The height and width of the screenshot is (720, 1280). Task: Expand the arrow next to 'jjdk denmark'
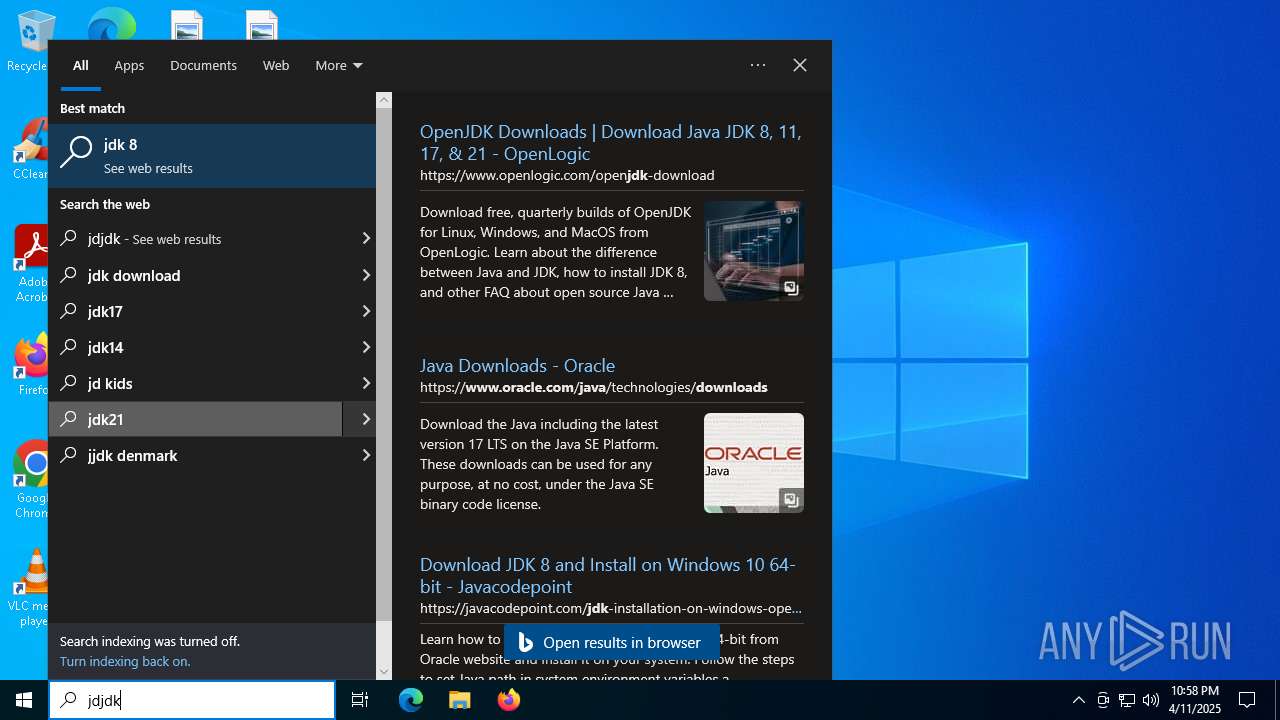(x=365, y=455)
